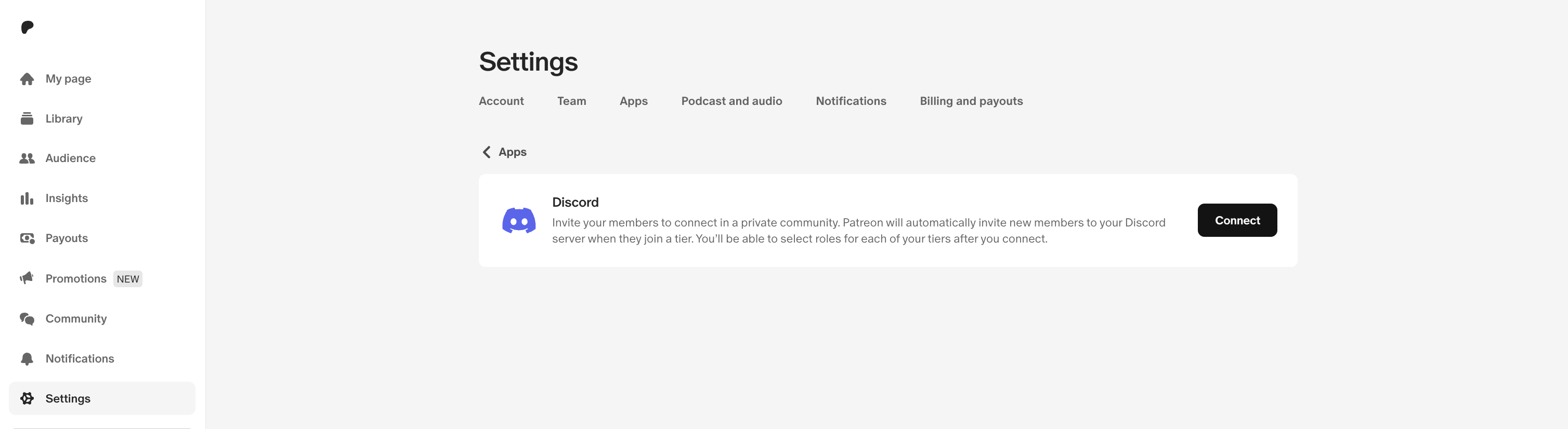Click the Patreon logo icon
This screenshot has height=429, width=1568.
point(28,27)
